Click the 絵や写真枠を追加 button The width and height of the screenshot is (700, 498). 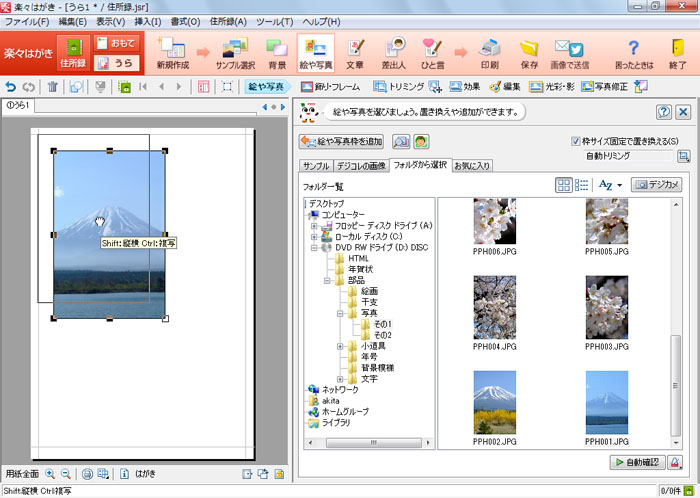tap(342, 141)
